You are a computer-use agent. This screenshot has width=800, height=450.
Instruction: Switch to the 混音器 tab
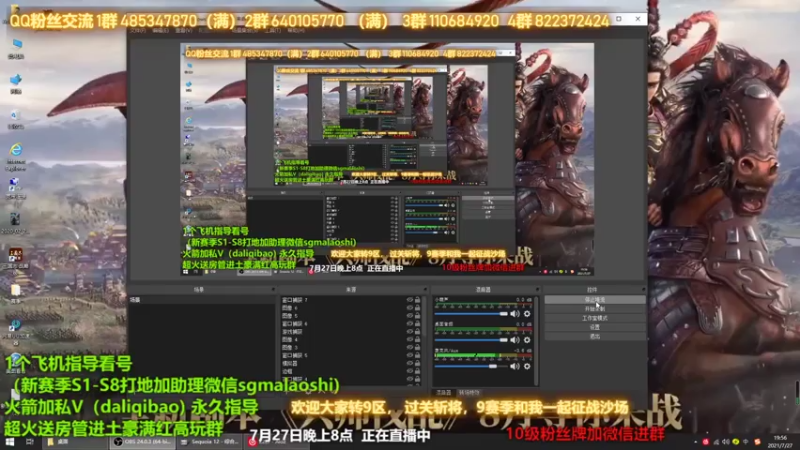point(443,393)
